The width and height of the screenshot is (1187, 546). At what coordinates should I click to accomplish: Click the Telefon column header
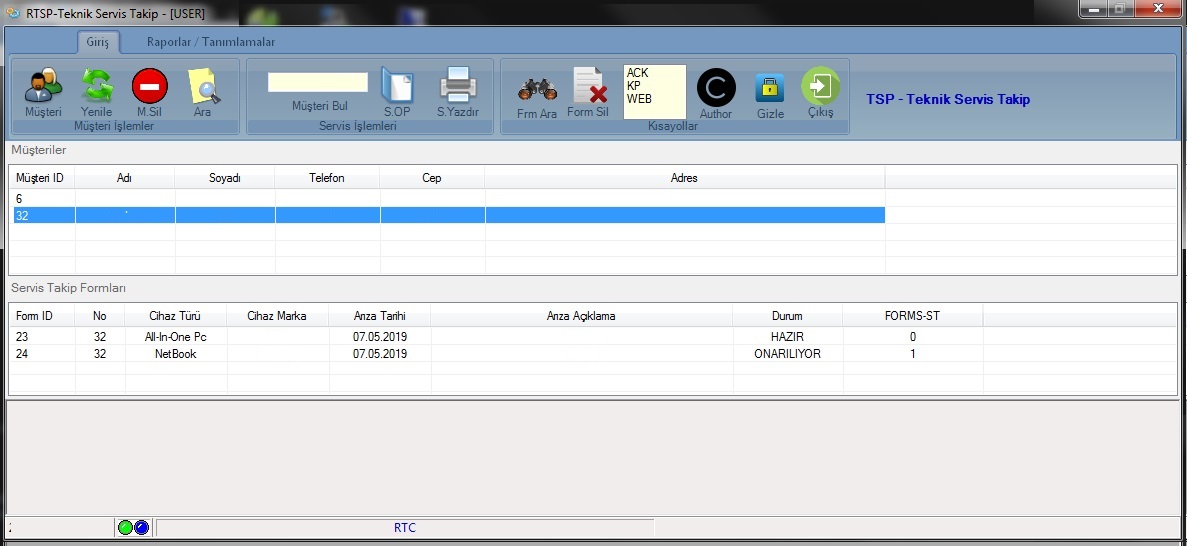[327, 178]
